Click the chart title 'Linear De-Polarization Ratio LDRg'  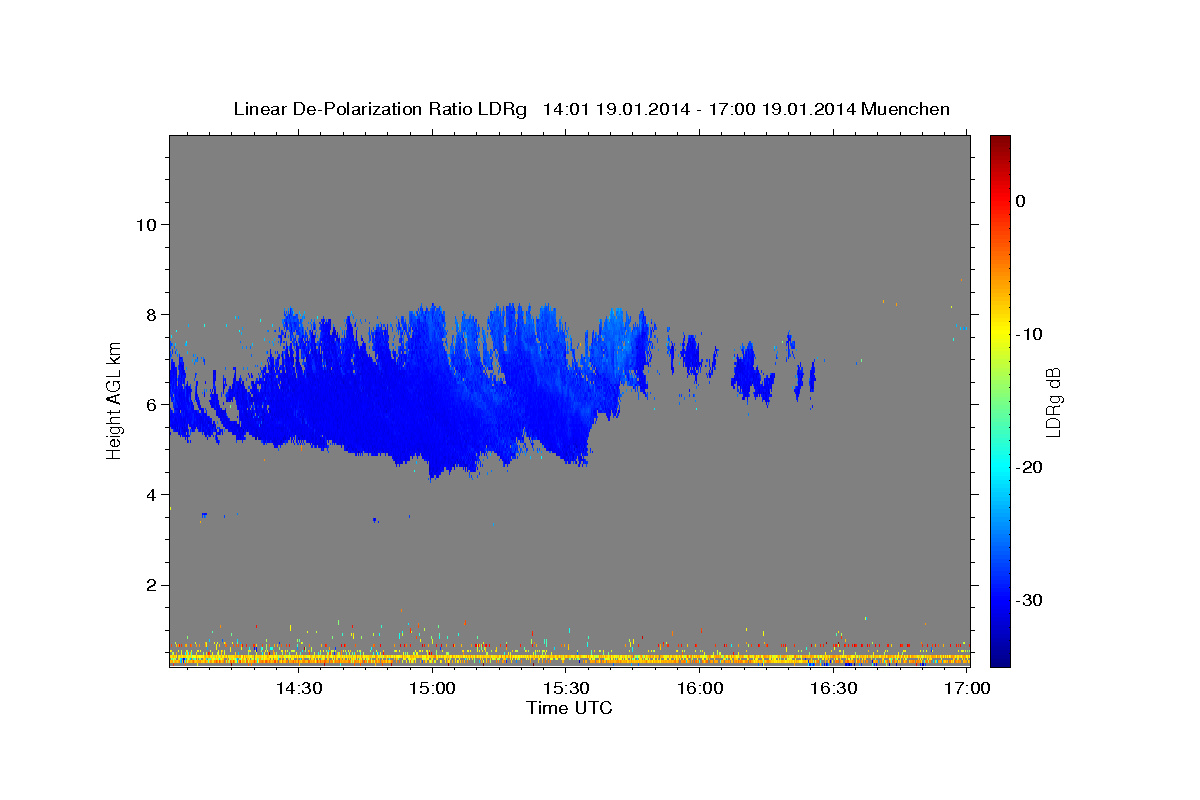click(x=380, y=109)
